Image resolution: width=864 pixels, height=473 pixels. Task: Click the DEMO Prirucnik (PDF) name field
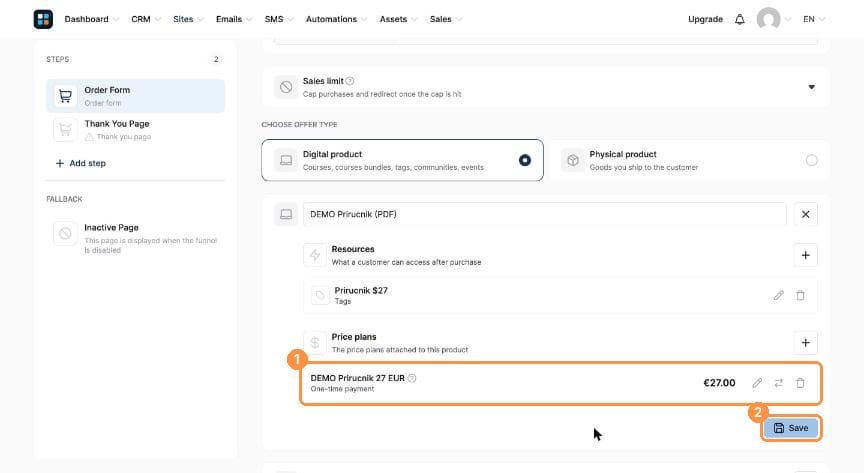tap(544, 214)
